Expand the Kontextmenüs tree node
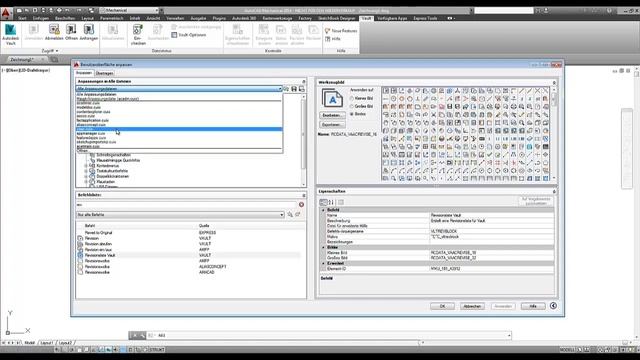The image size is (640, 360). point(86,166)
